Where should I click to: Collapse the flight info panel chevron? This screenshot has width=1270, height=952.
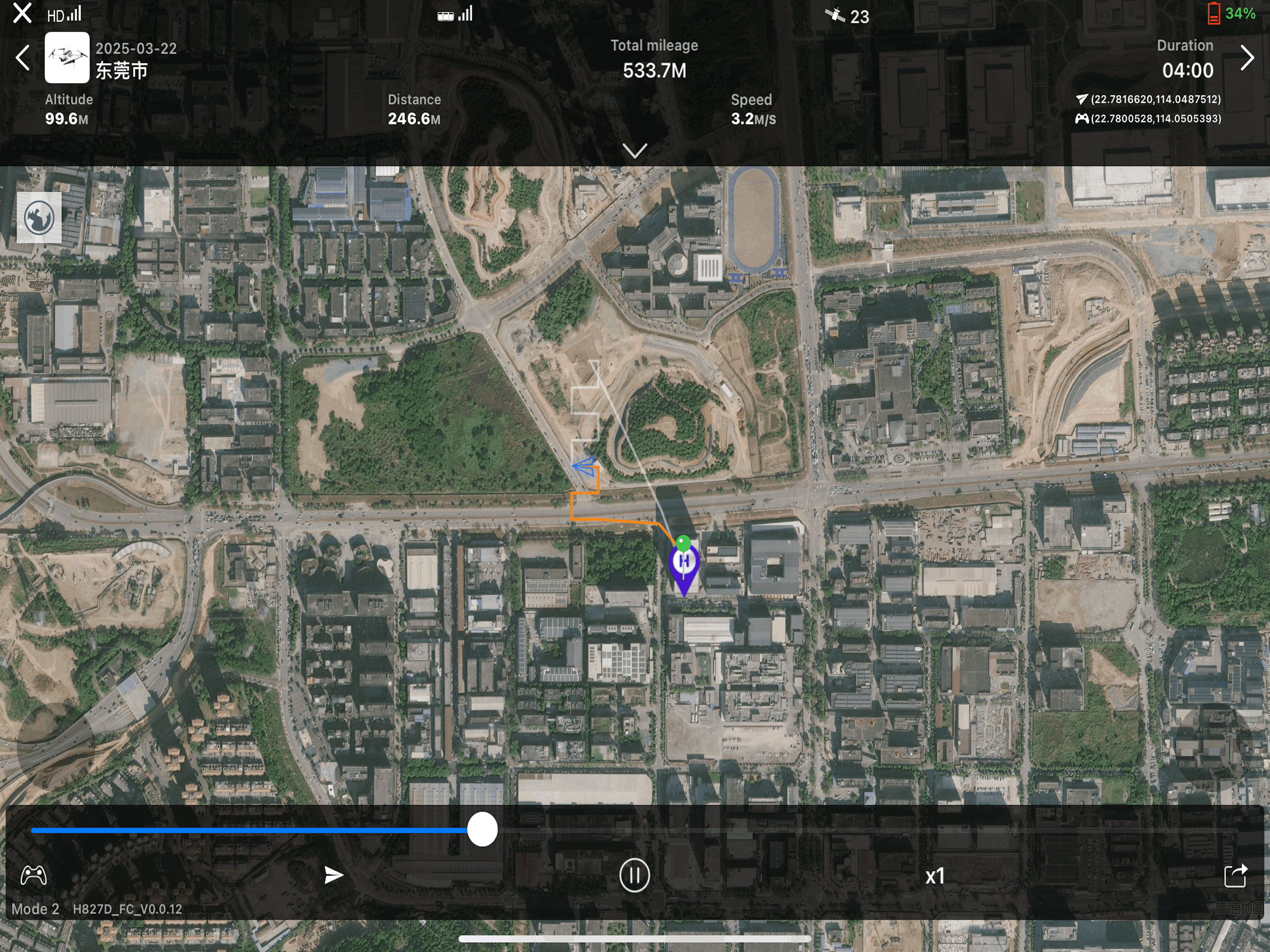tap(635, 151)
